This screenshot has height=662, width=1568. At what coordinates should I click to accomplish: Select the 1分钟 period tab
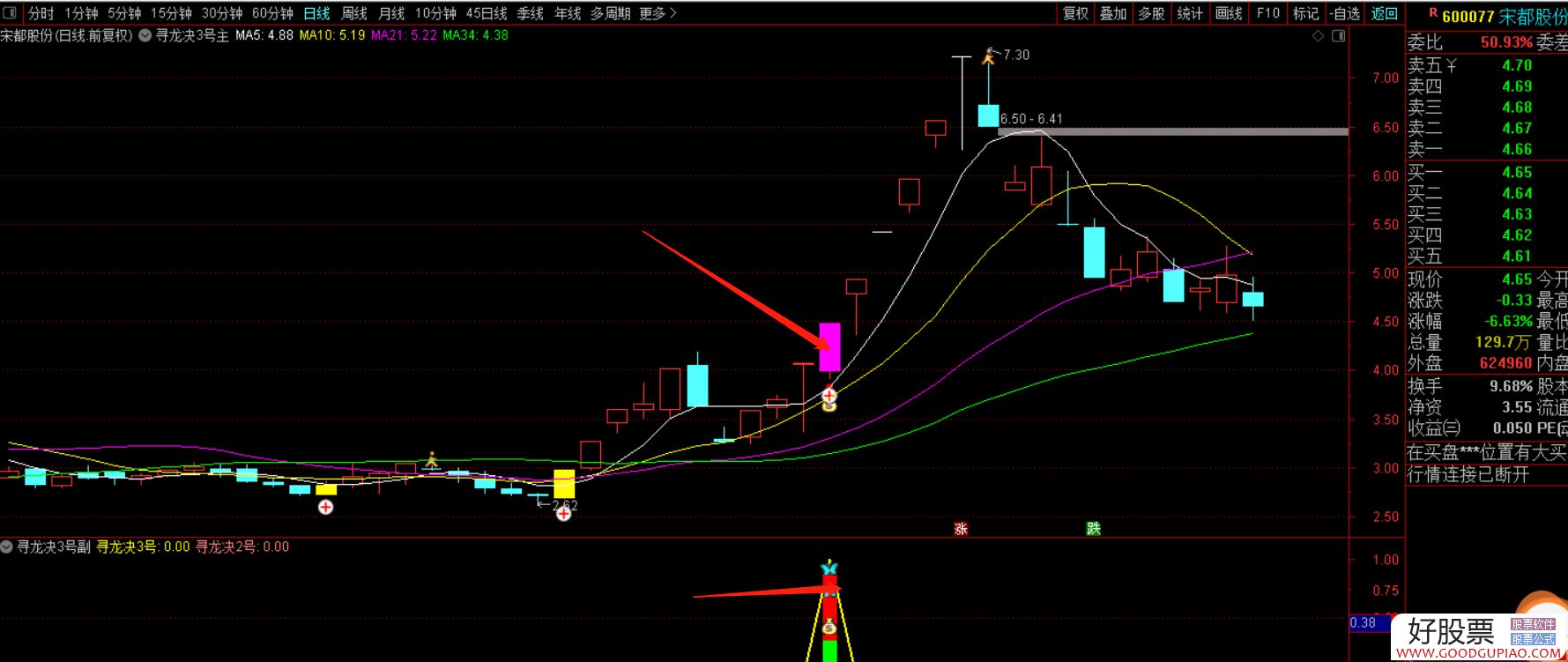(x=81, y=13)
